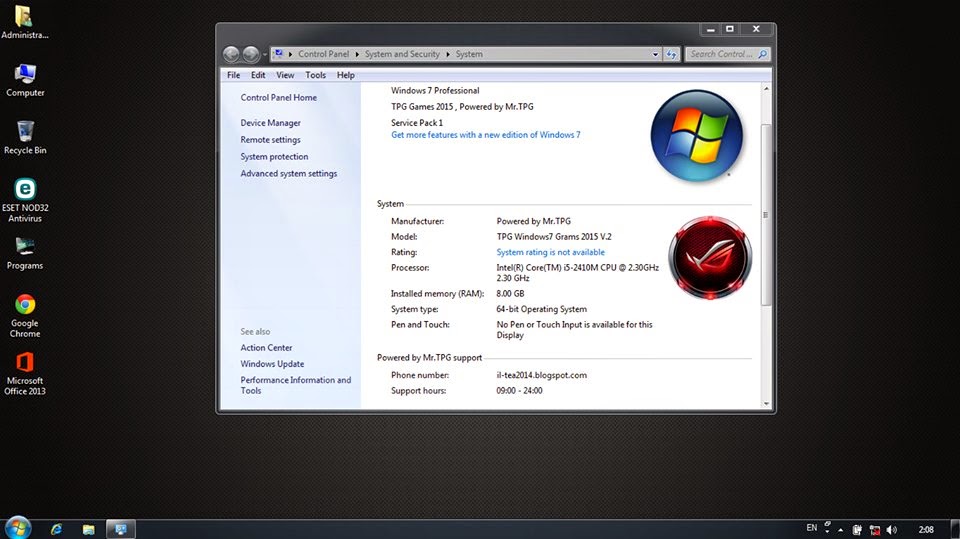Click the Intel Core i5-2410M processor text
960x539 pixels.
coord(577,273)
